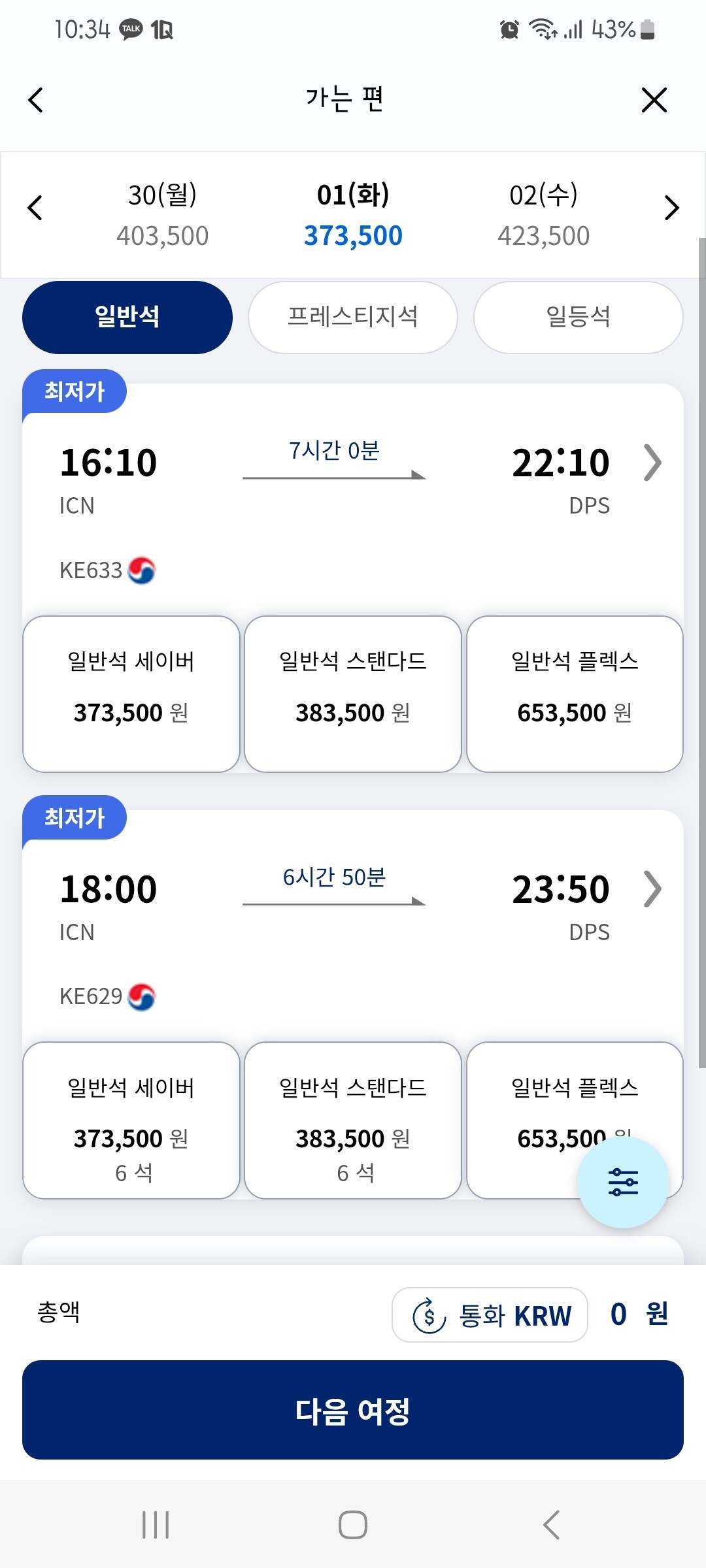Viewport: 706px width, 1568px height.
Task: Tap the back arrow in header
Action: click(x=36, y=100)
